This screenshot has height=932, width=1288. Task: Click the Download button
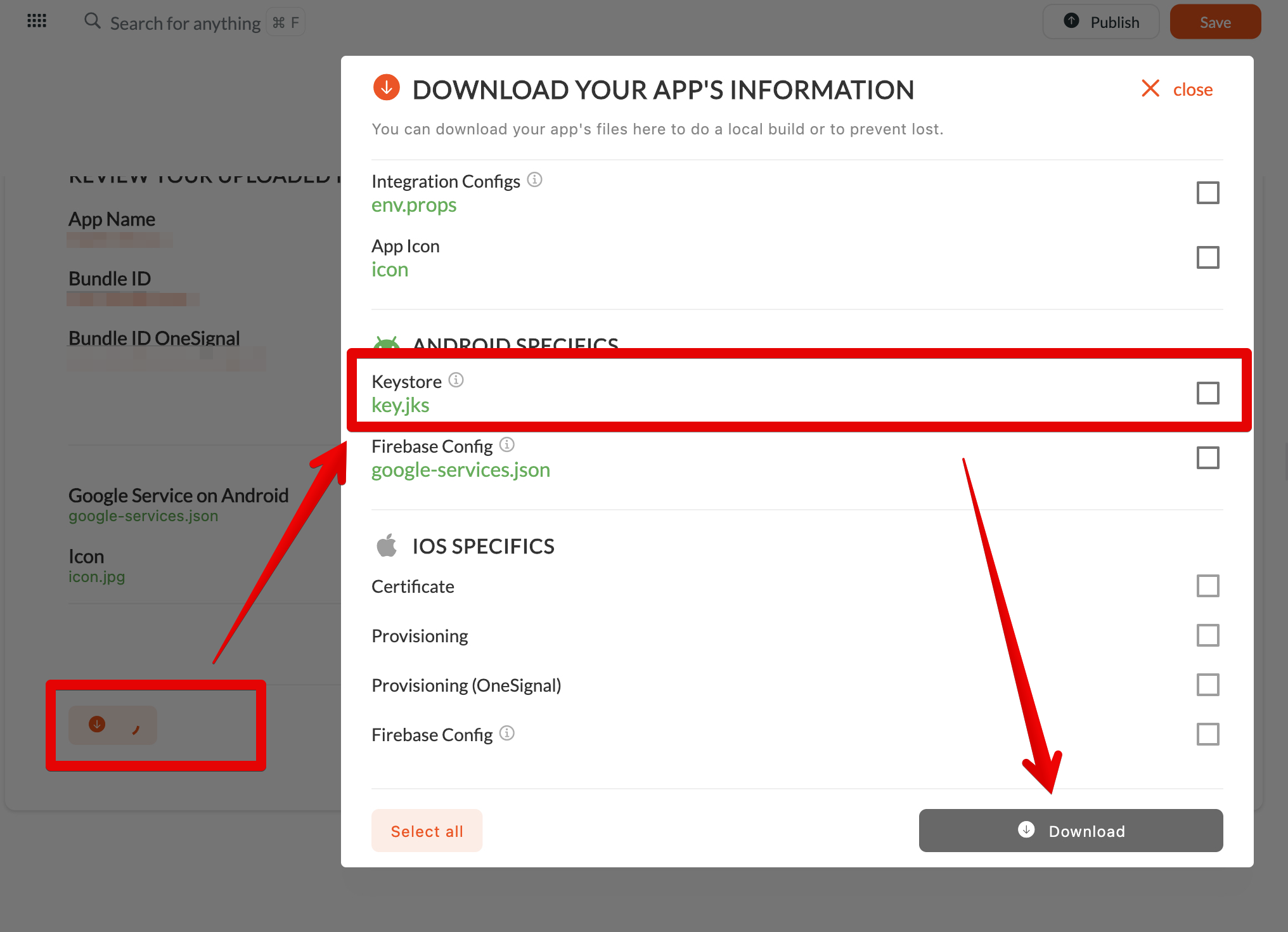[1071, 831]
